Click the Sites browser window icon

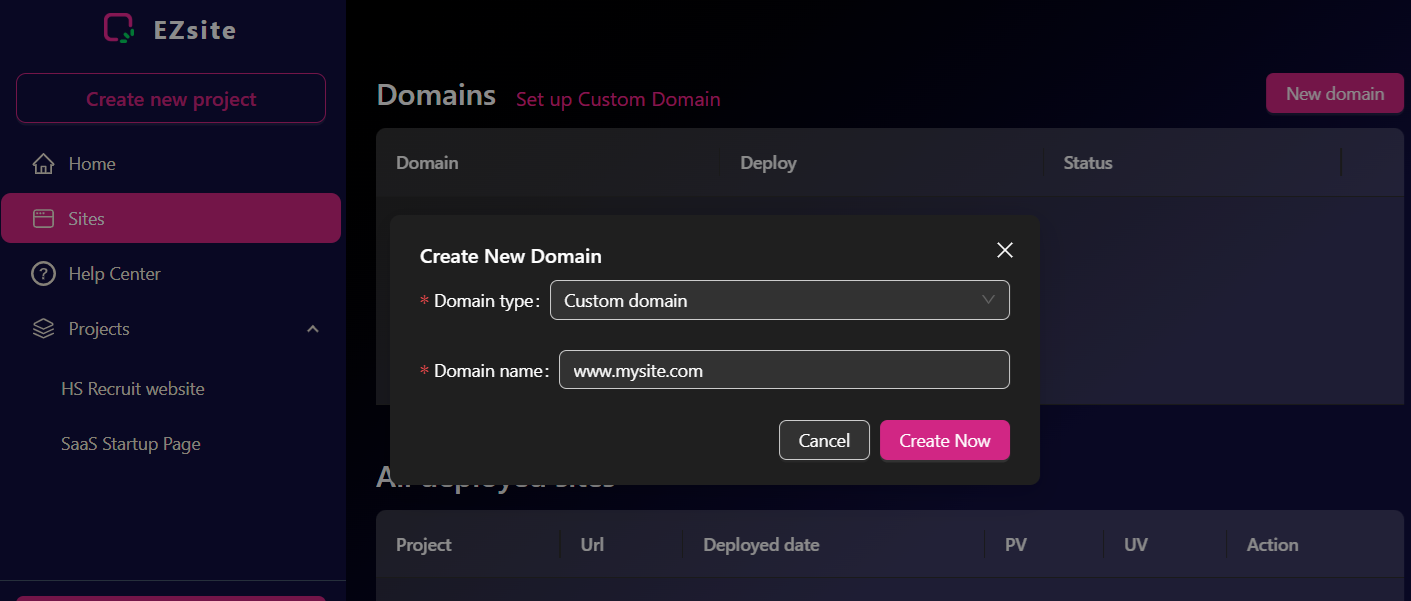(43, 219)
